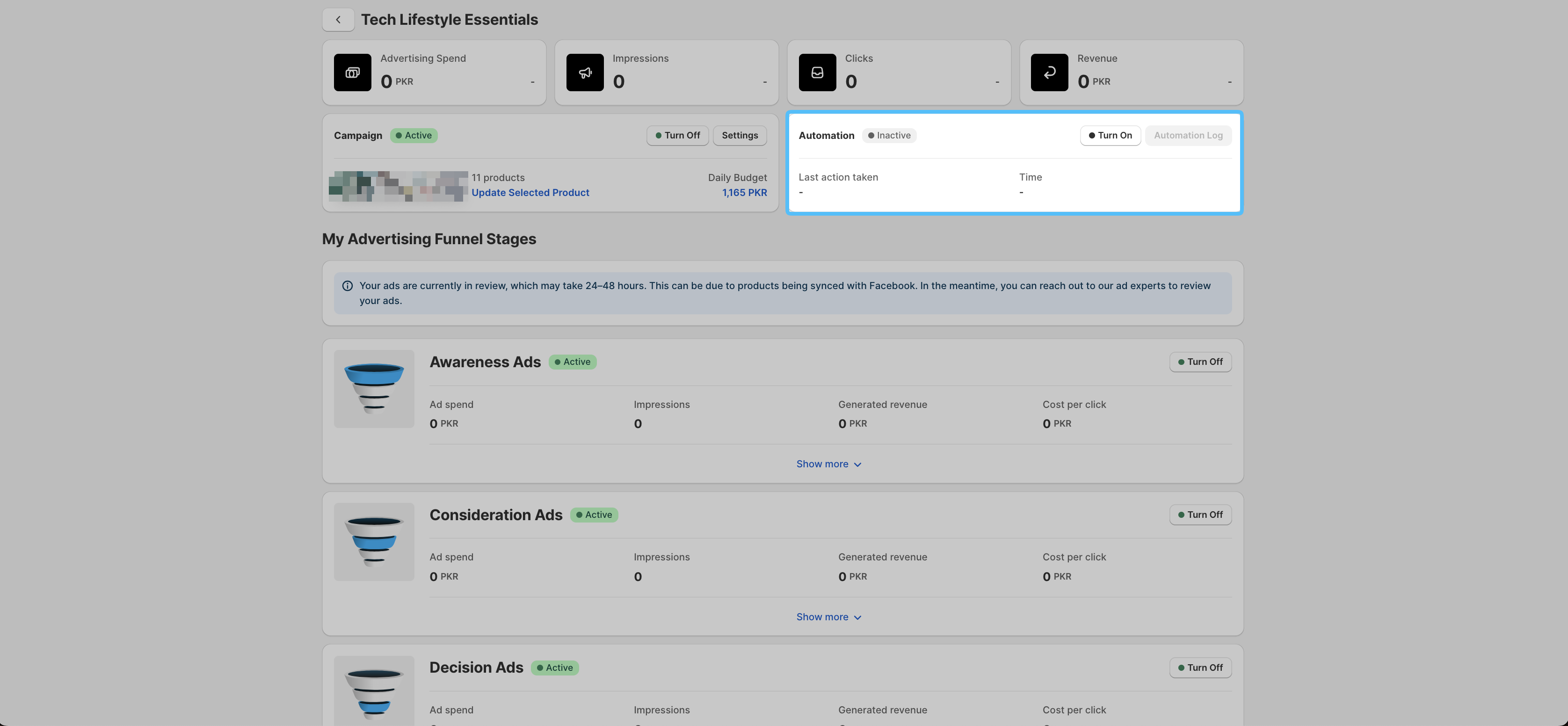Click the Tech Lifestyle Essentials title
The height and width of the screenshot is (726, 1568).
[450, 20]
